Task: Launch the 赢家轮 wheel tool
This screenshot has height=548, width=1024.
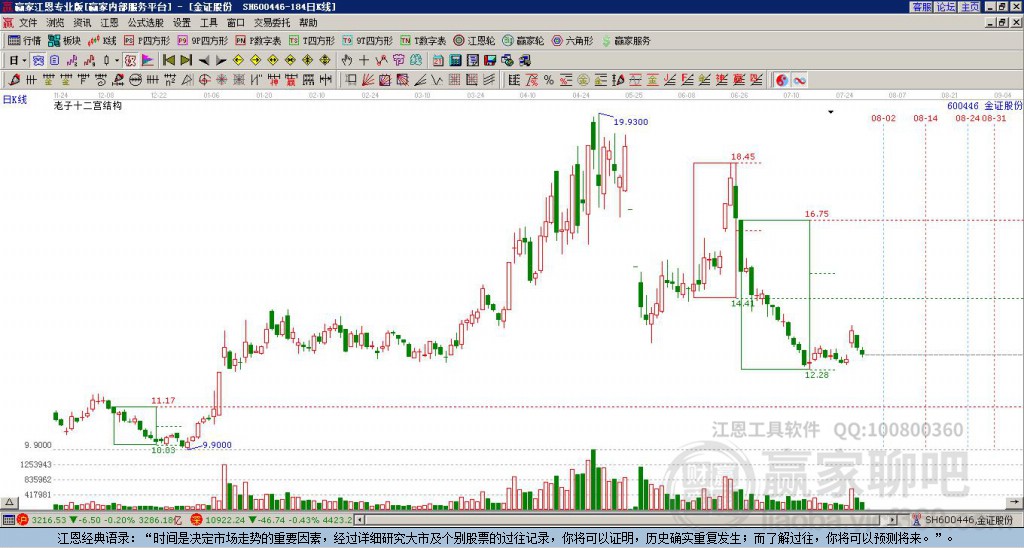Action: pyautogui.click(x=523, y=40)
